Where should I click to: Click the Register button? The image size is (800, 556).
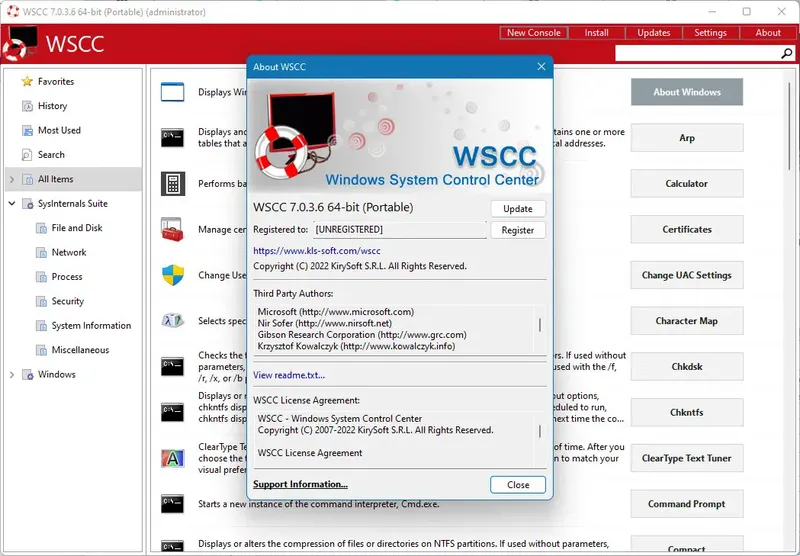(518, 230)
